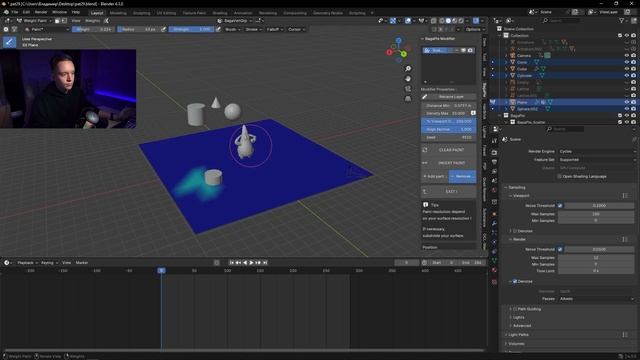Select the Draw brush tool in toolbar
Image resolution: width=640 pixels, height=360 pixels.
[x=9, y=42]
